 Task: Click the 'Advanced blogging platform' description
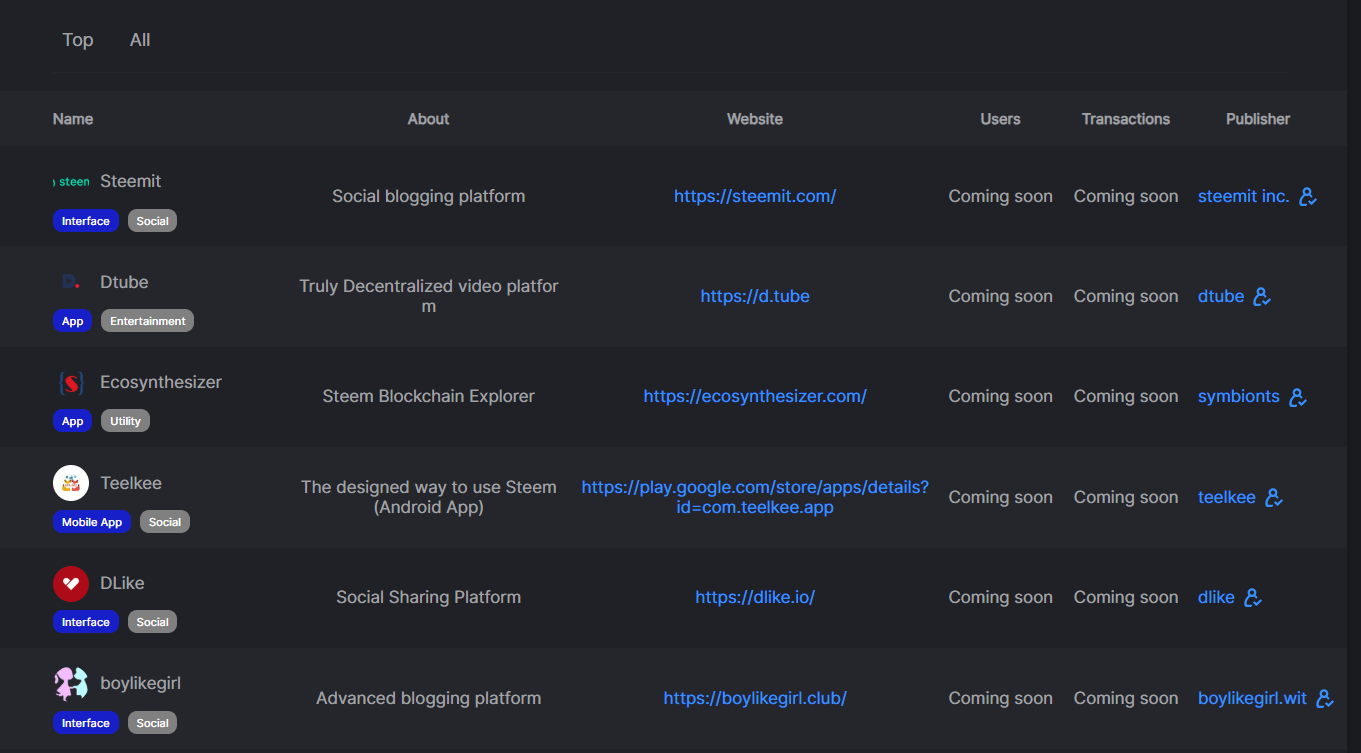(428, 698)
